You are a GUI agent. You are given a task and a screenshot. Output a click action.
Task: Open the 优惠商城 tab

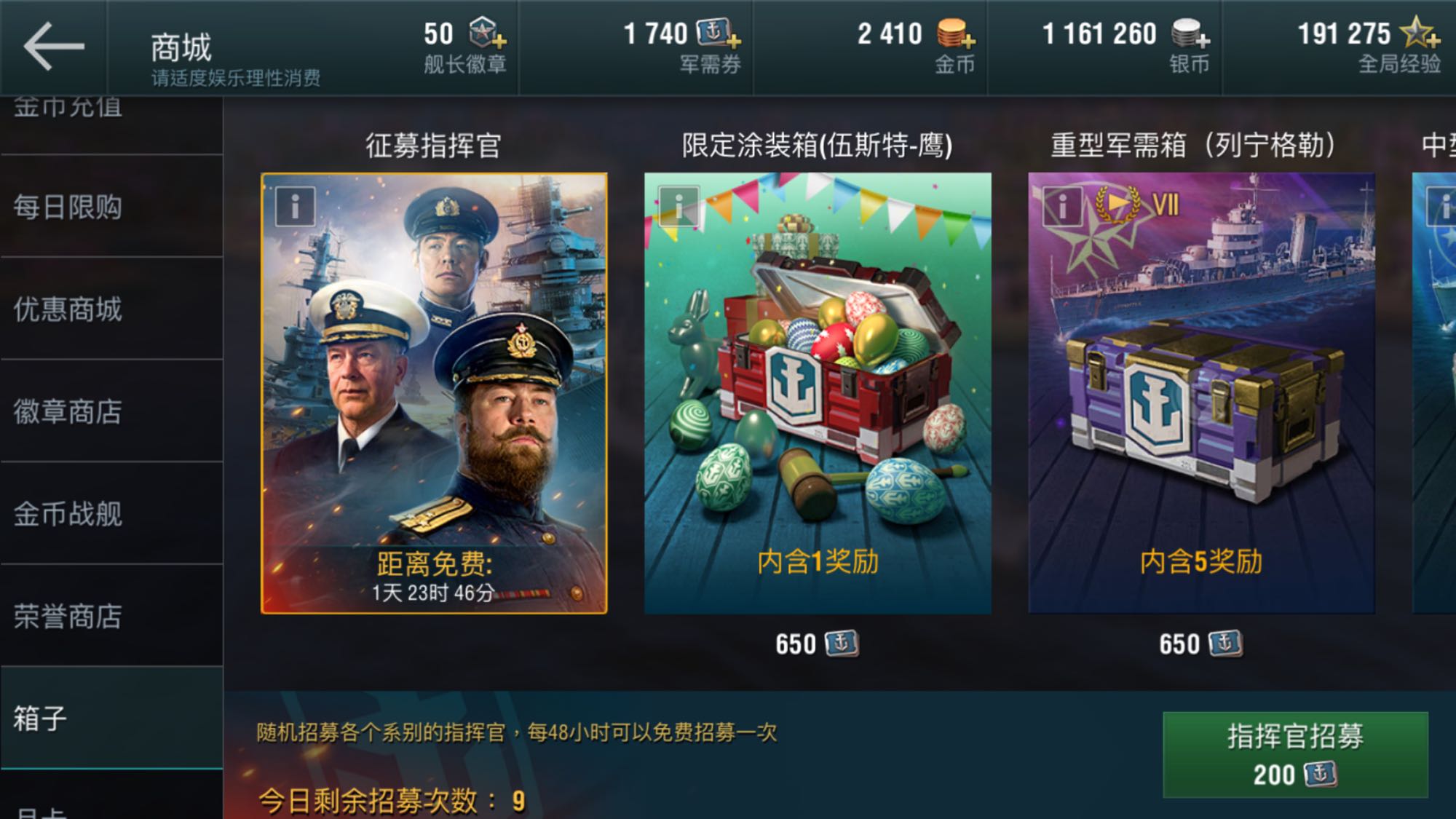[x=111, y=309]
